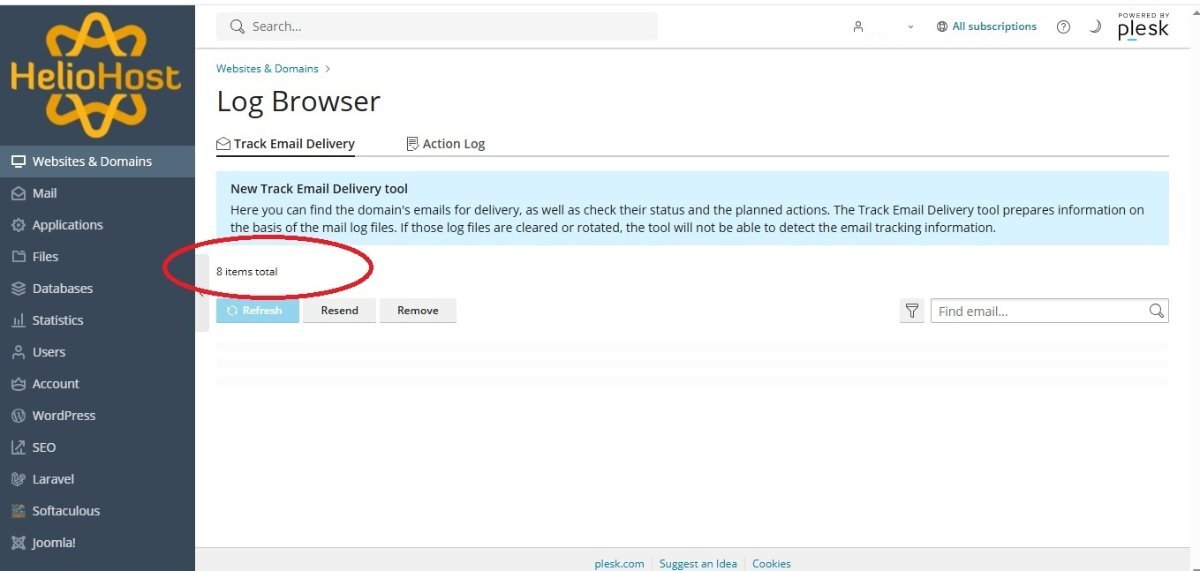Image resolution: width=1200 pixels, height=571 pixels.
Task: Open WordPress sidebar item
Action: click(x=63, y=415)
